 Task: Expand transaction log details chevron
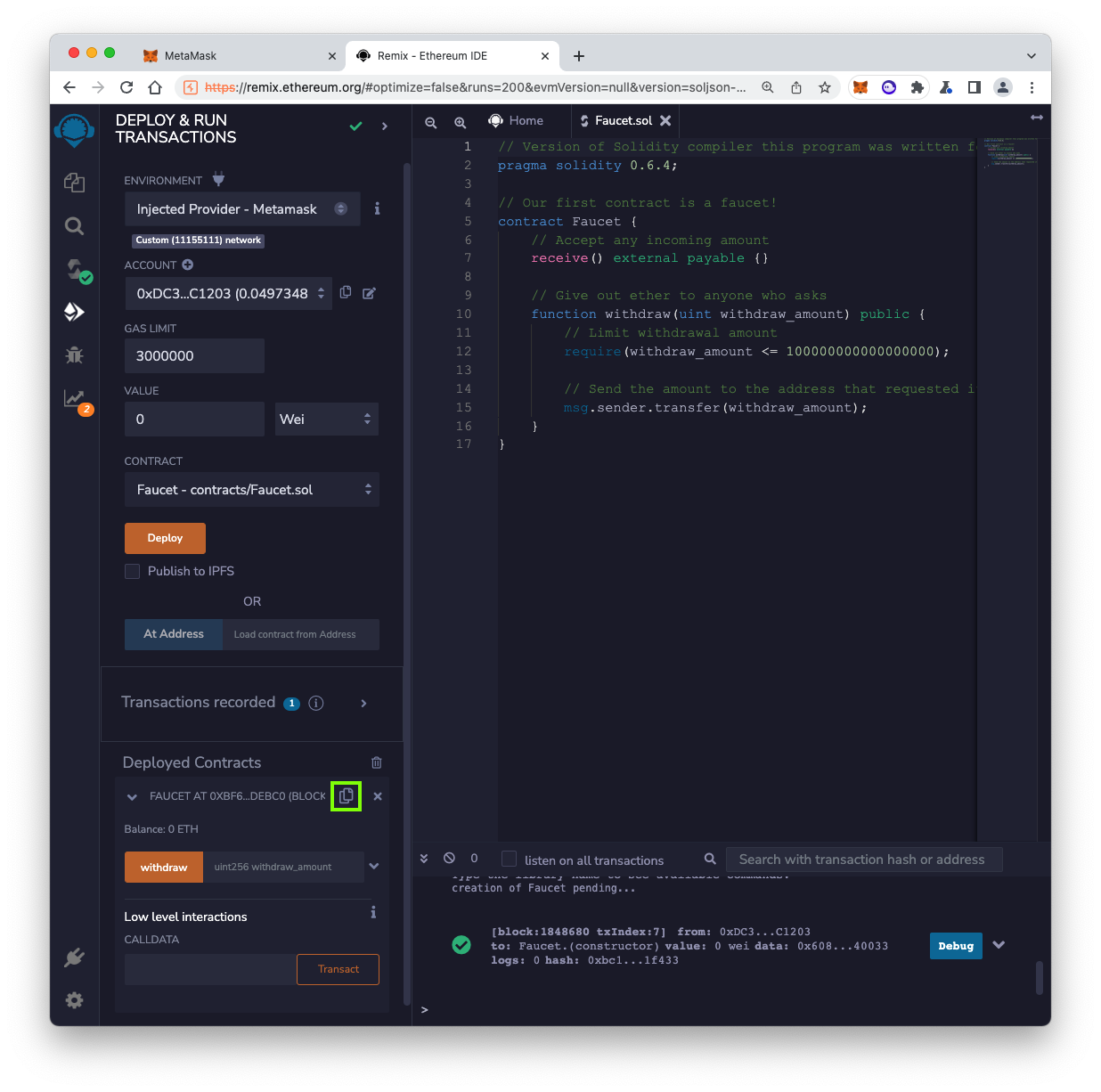(999, 945)
